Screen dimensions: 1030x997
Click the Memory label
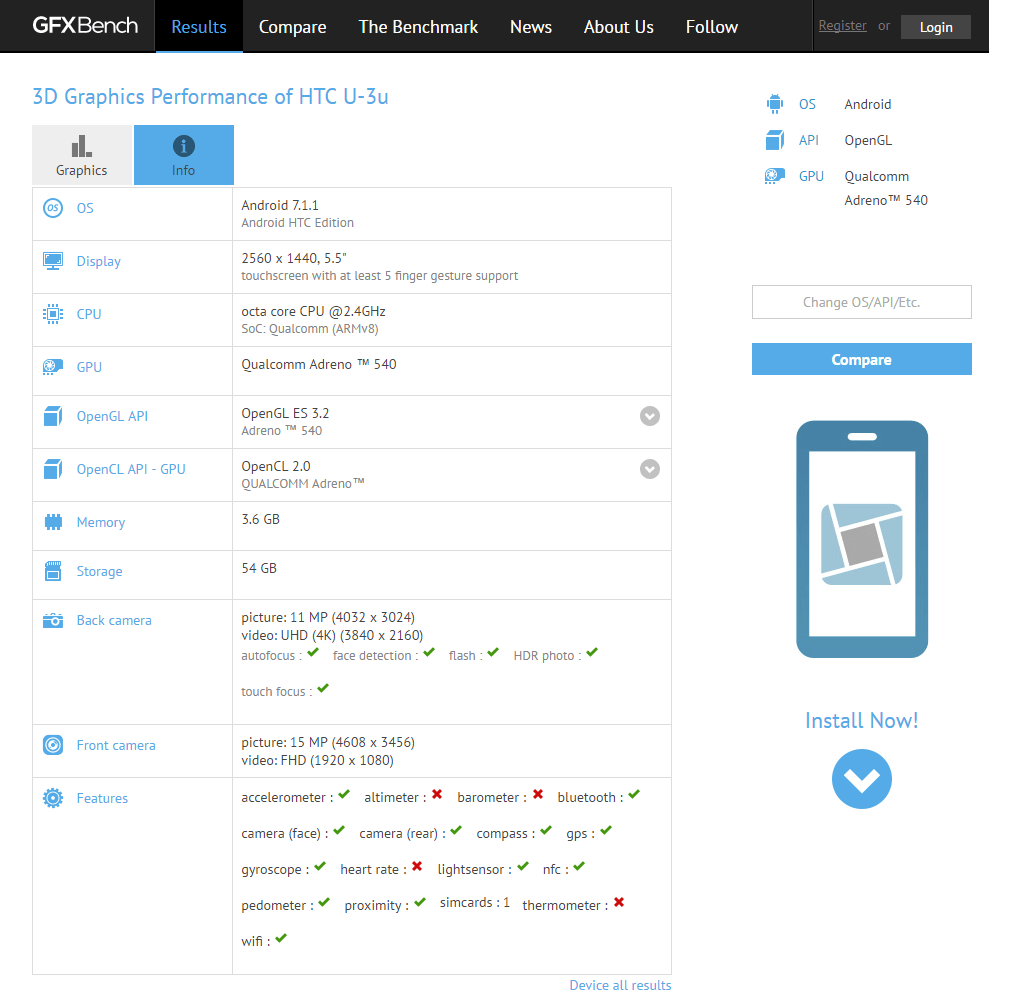point(101,523)
